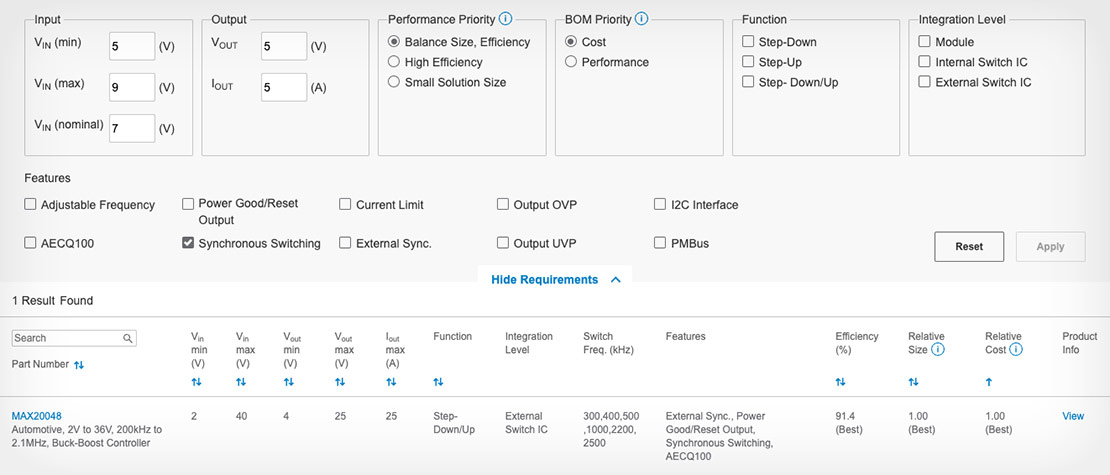Enable the AECQ100 checkbox
Screen dimensions: 1110x475
pyautogui.click(x=31, y=243)
